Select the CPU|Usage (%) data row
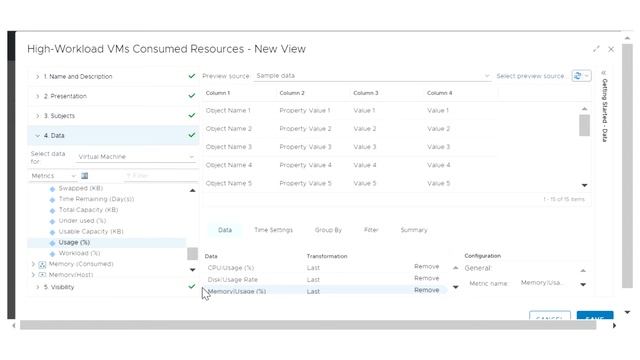 [x=325, y=268]
